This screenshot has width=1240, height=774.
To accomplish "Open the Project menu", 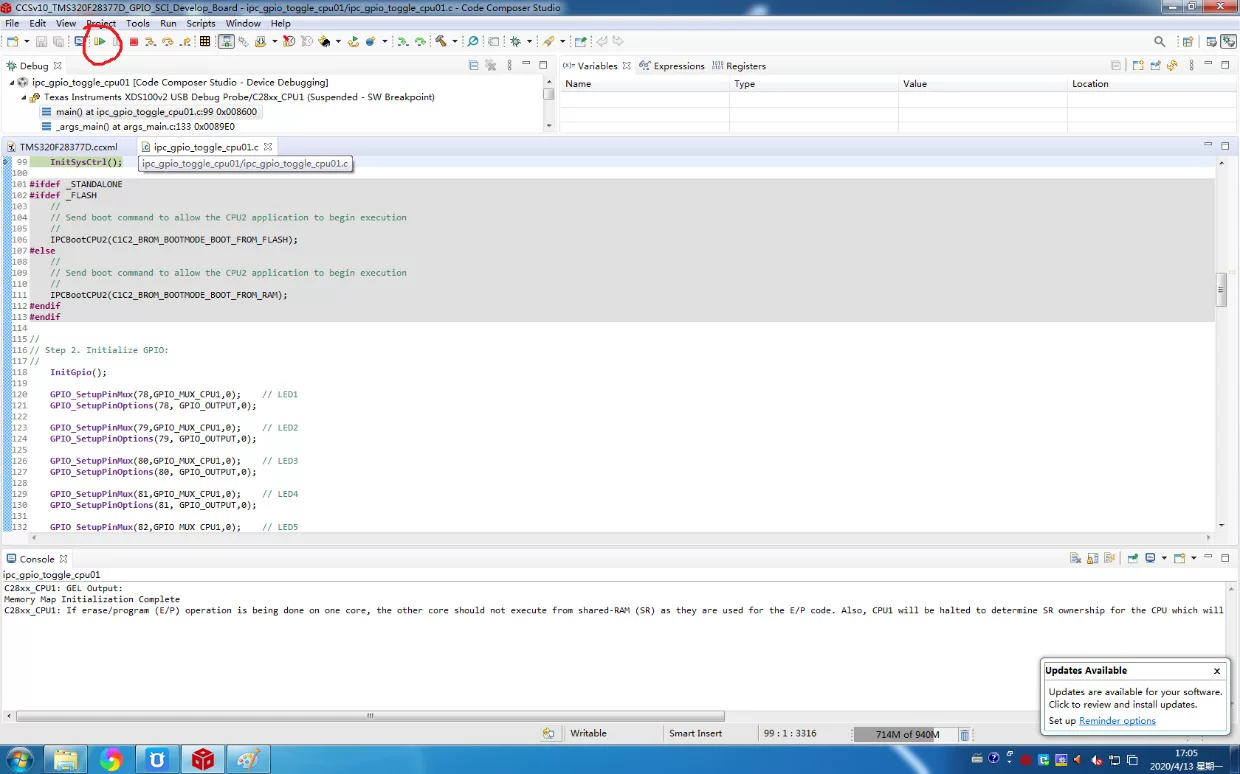I will pos(101,23).
